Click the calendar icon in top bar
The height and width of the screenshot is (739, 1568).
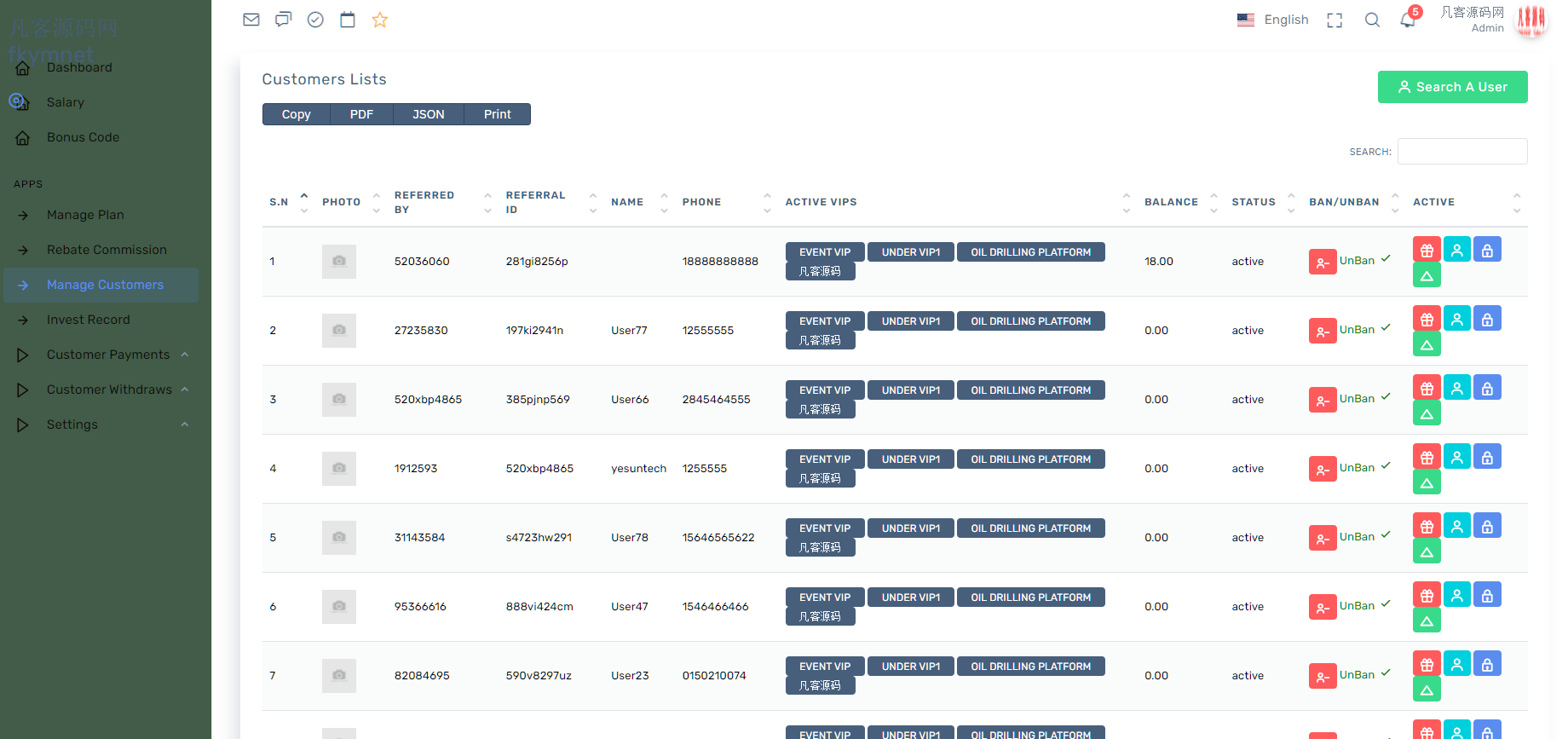pos(348,20)
